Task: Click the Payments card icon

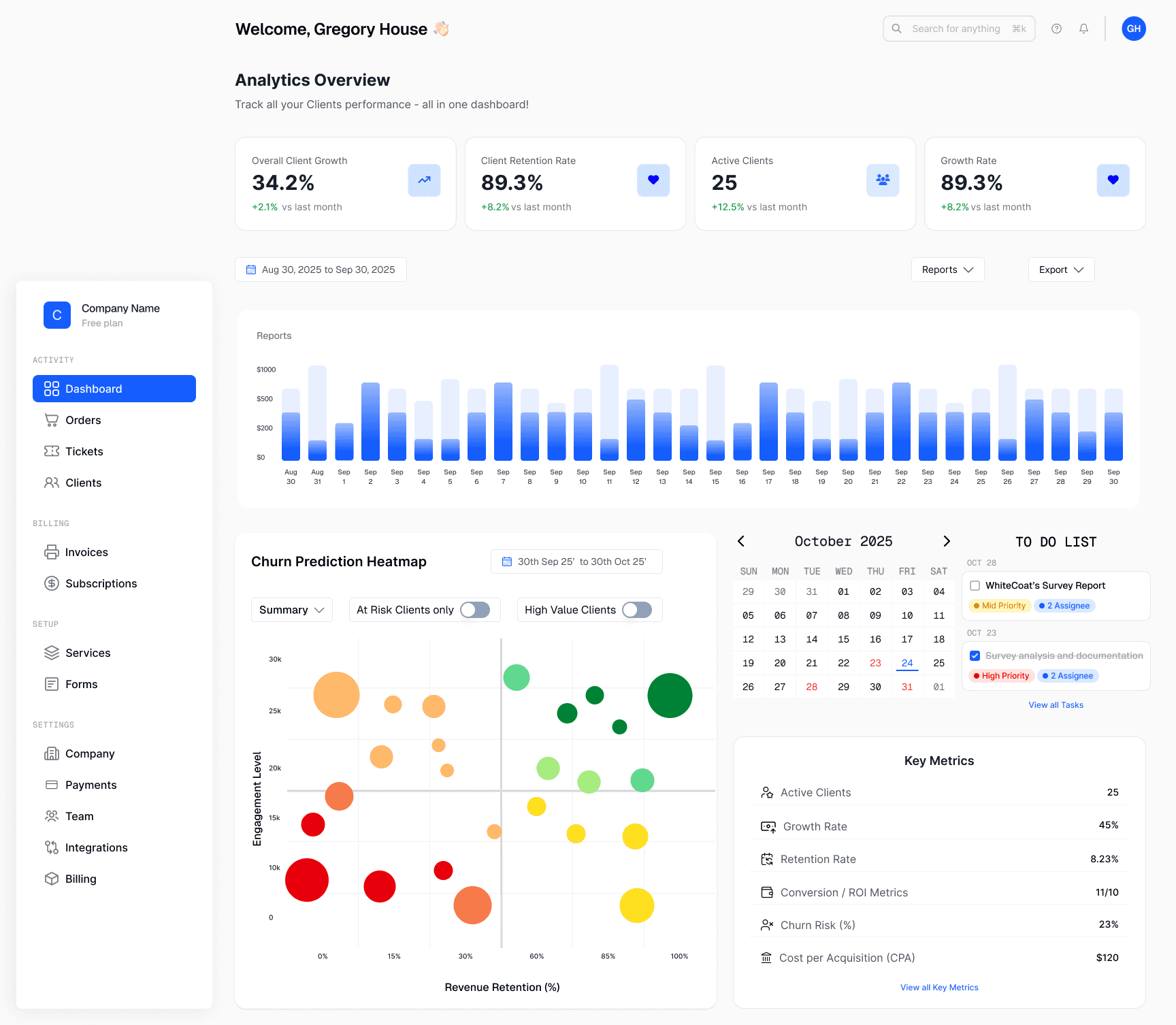Action: (x=52, y=785)
